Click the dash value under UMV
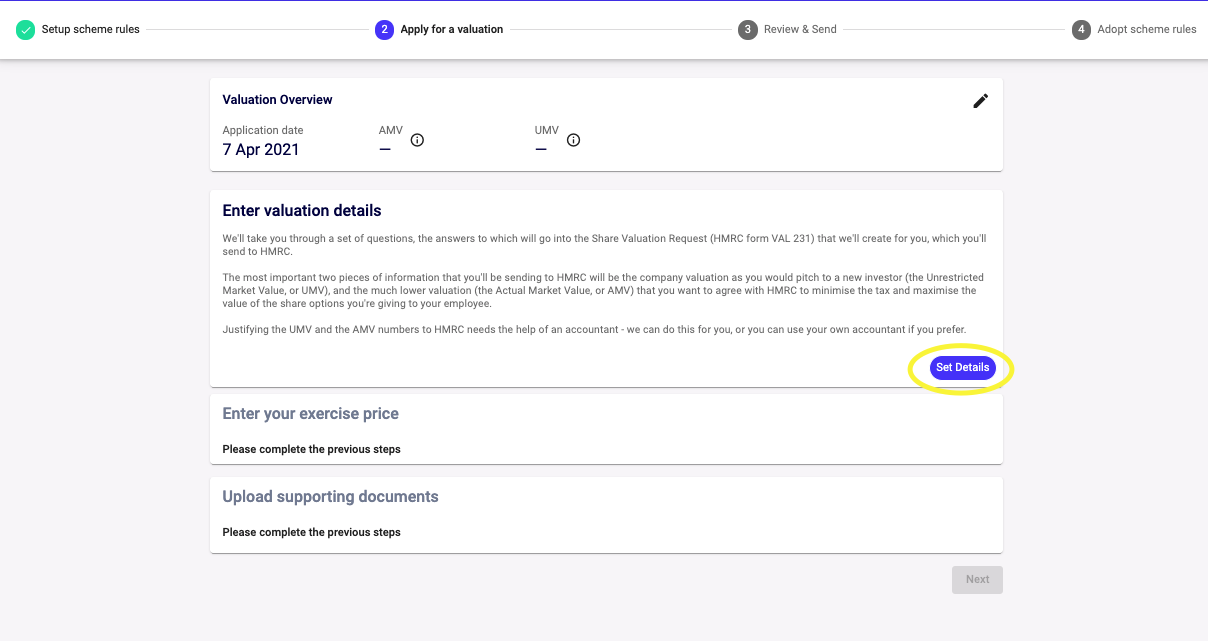This screenshot has width=1208, height=641. tap(541, 150)
